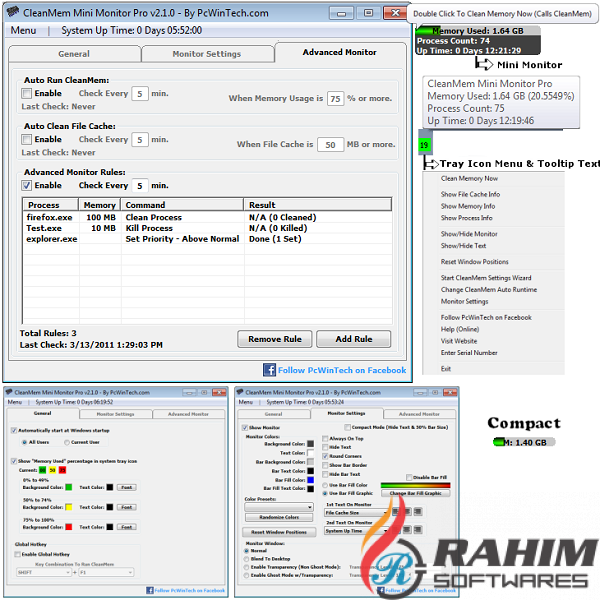
Task: Click the Facebook icon in the General tab window
Action: [150, 590]
